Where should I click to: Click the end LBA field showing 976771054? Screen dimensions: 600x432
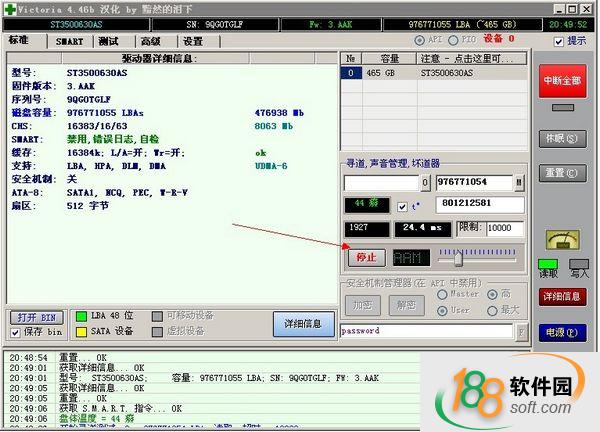coord(474,183)
